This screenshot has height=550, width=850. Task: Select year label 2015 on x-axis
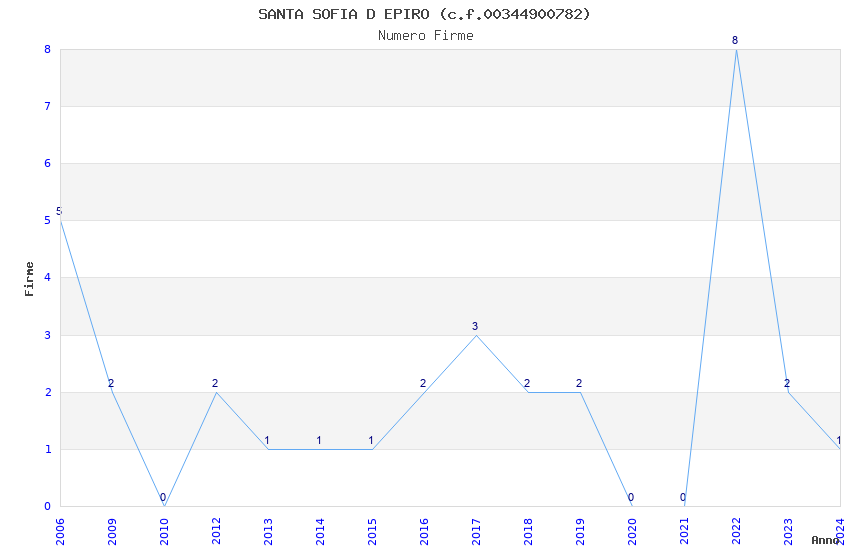[x=372, y=532]
